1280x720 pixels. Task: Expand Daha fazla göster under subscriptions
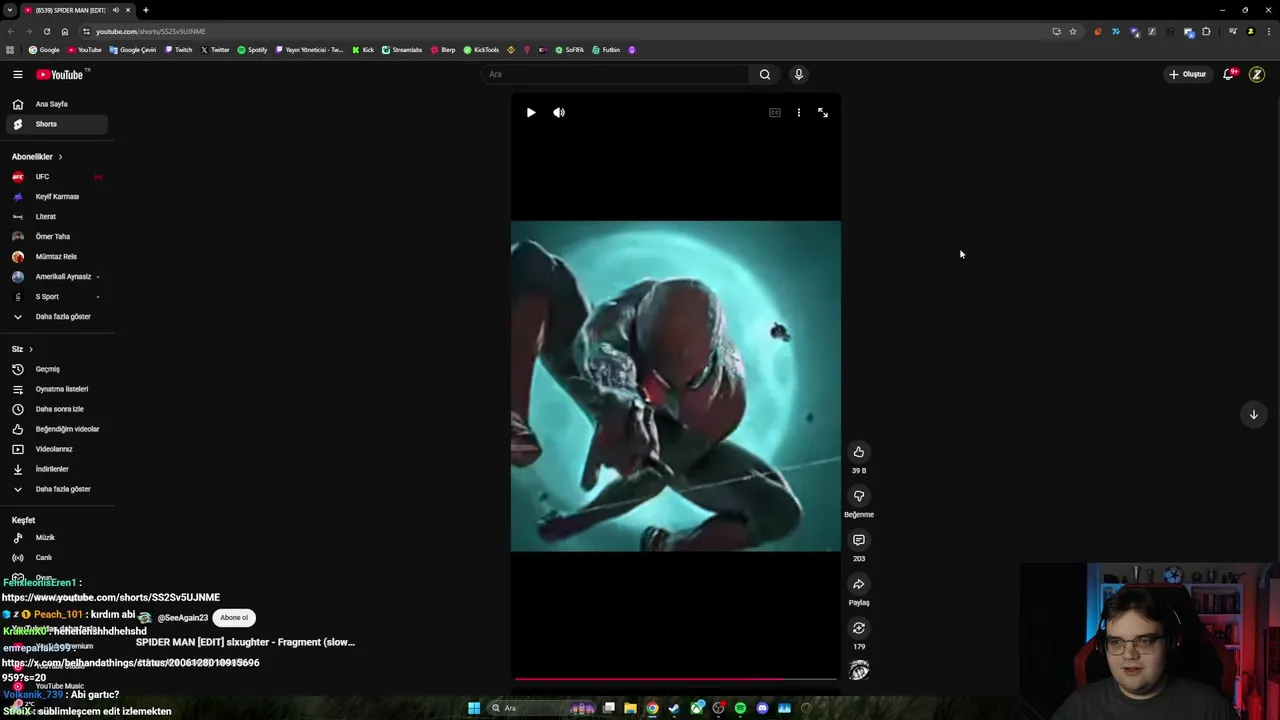click(x=57, y=317)
